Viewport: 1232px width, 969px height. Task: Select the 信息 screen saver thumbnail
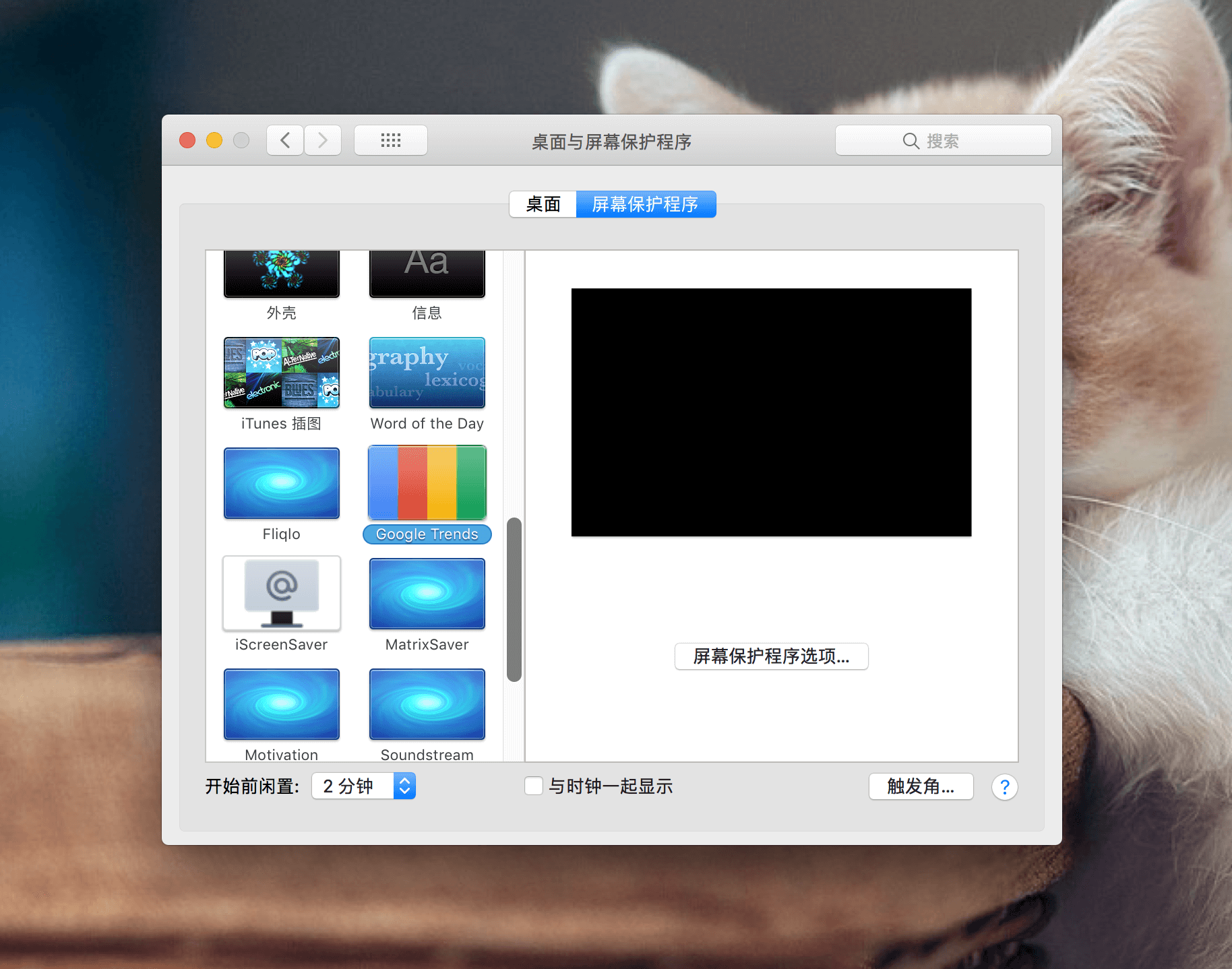tap(427, 274)
